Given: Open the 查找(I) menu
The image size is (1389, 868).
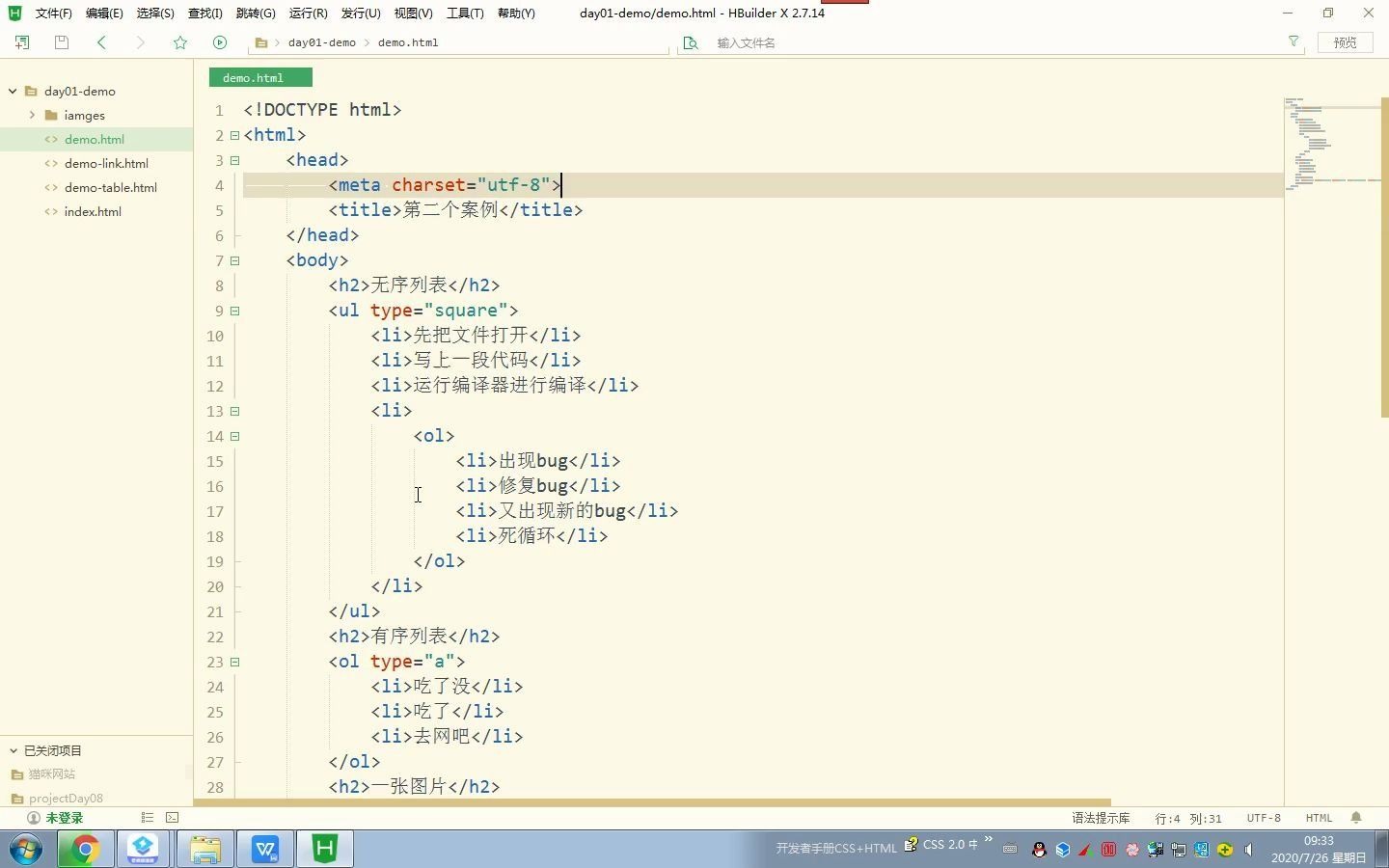Looking at the screenshot, I should pyautogui.click(x=205, y=14).
